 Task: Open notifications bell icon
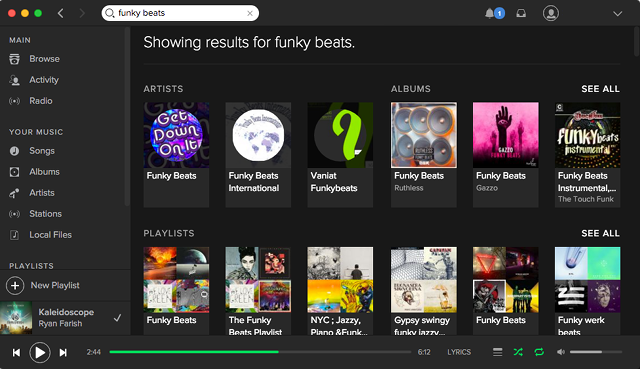tap(489, 13)
